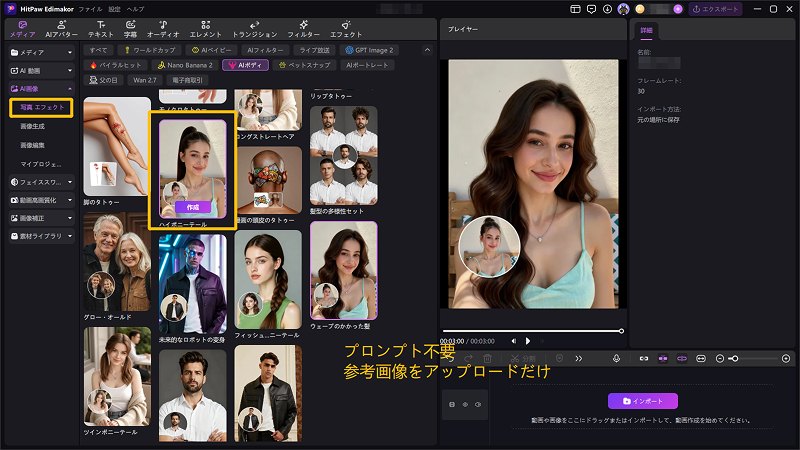The width and height of the screenshot is (800, 450).
Task: Filter by the Nano Banana 2 tag
Action: point(184,65)
